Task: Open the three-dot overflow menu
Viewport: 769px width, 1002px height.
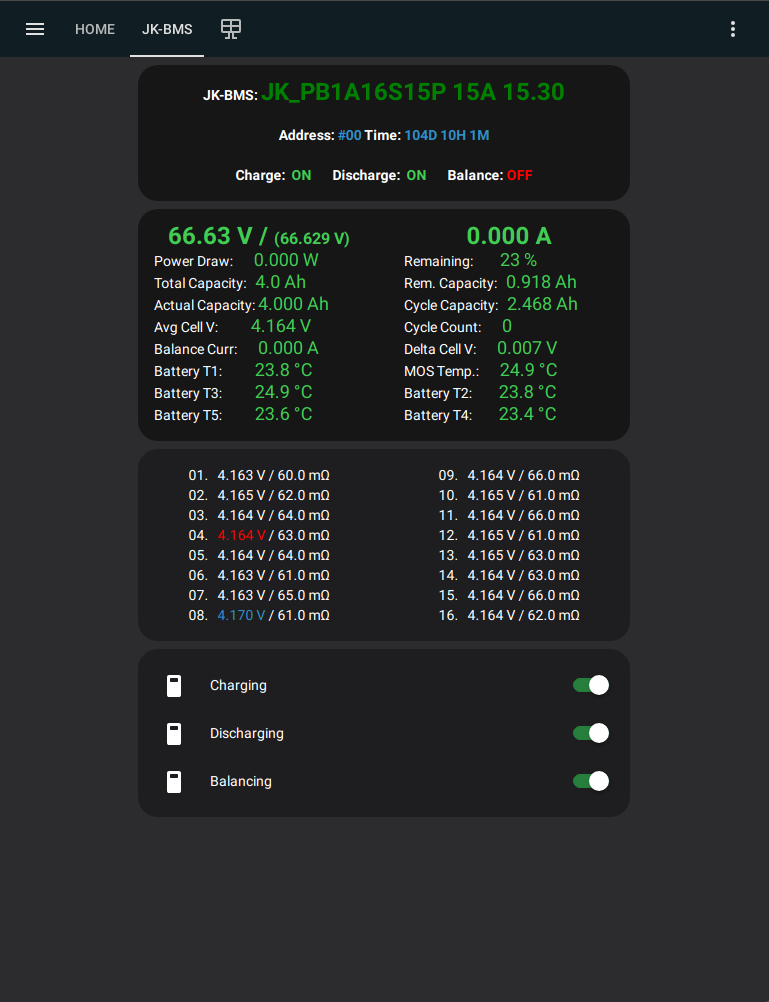Action: [733, 29]
